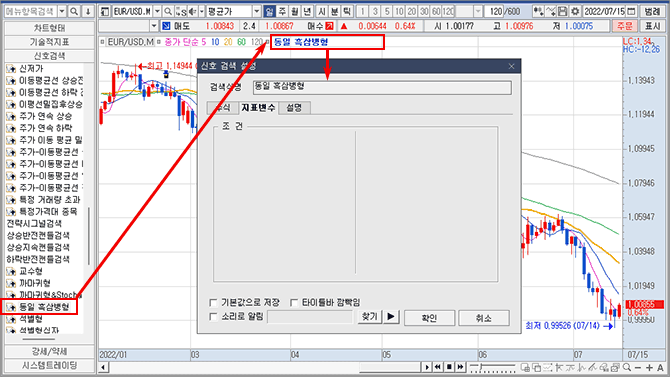Toggle 타이틀바 깜박임 checkbox

(294, 303)
